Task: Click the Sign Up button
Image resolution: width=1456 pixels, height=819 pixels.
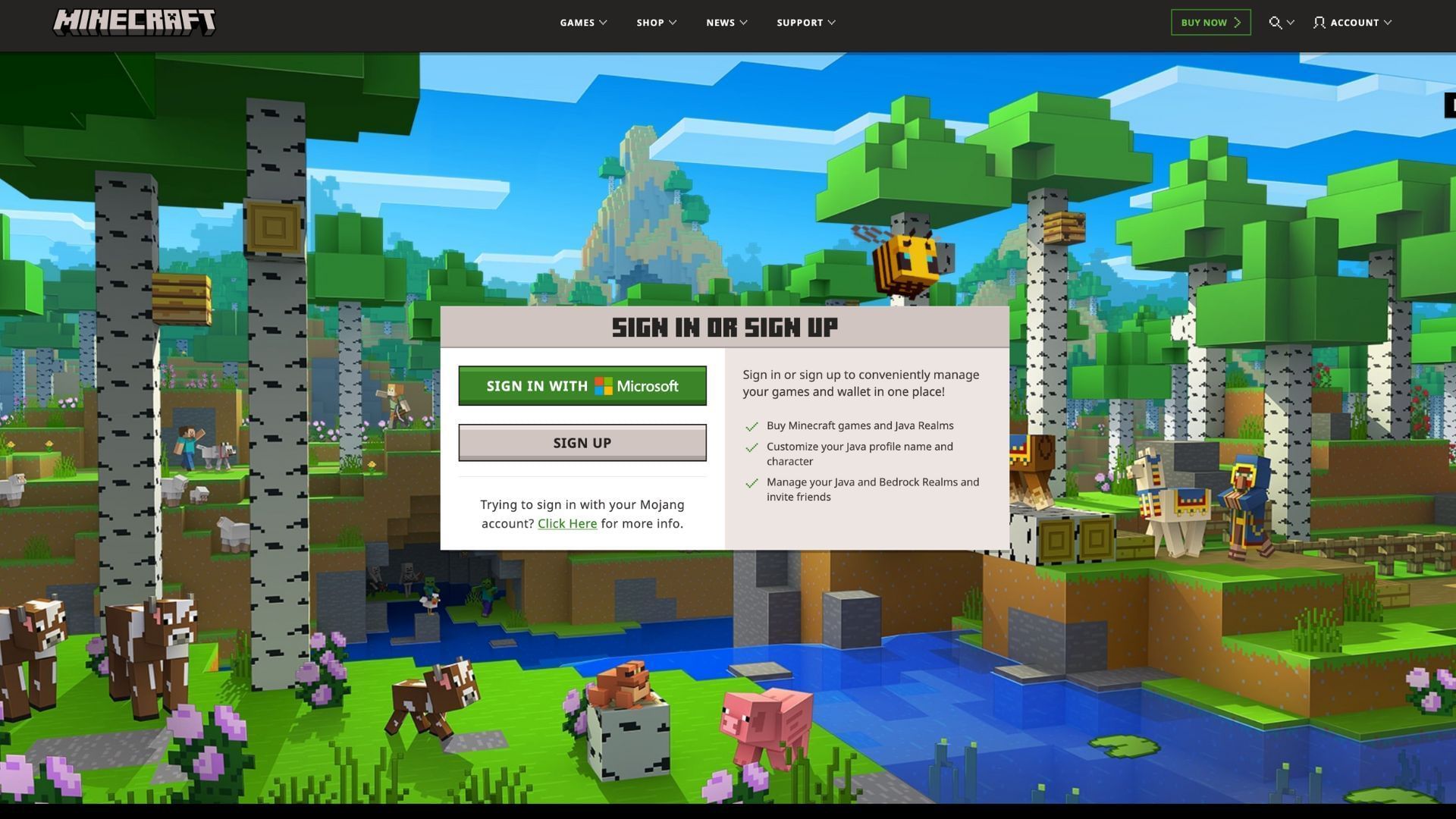Action: pyautogui.click(x=582, y=443)
